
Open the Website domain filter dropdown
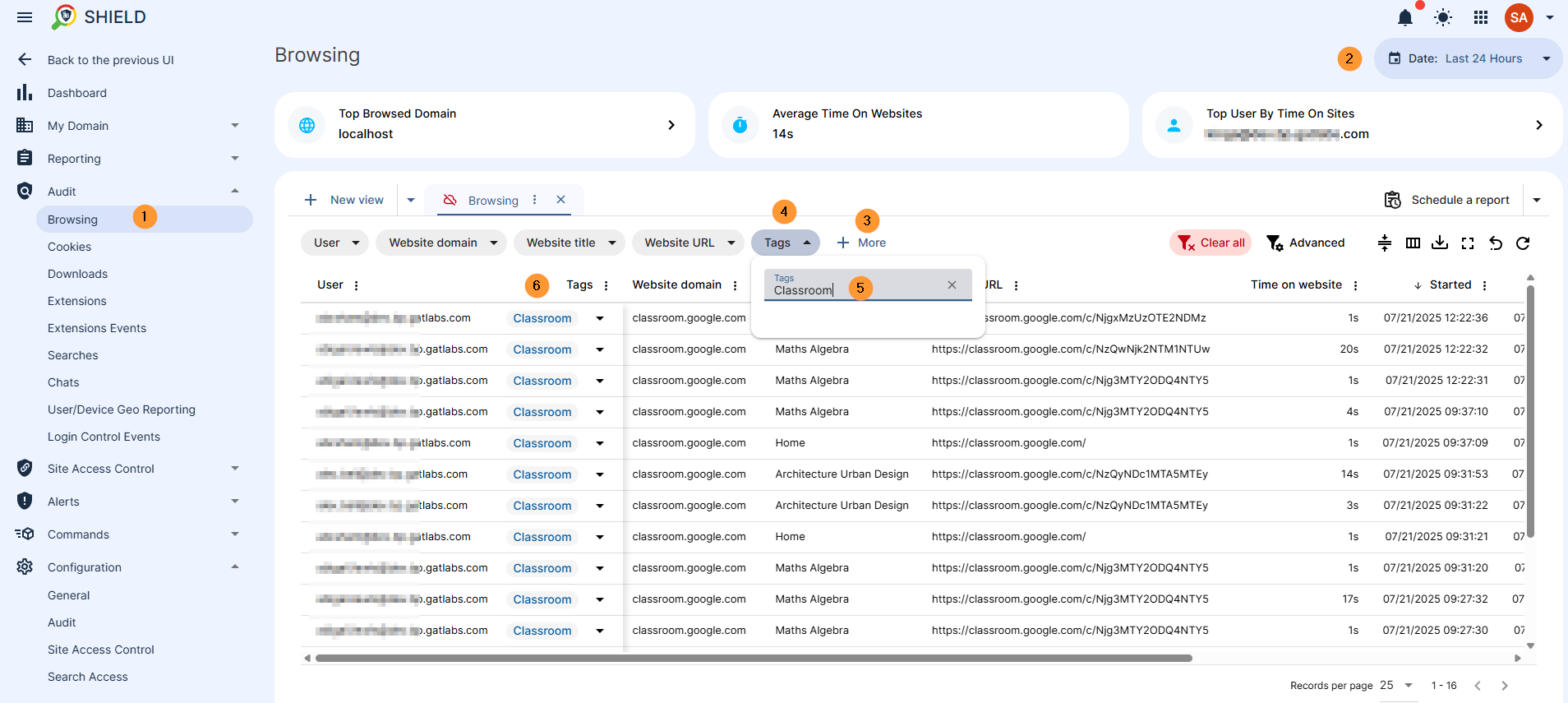440,243
